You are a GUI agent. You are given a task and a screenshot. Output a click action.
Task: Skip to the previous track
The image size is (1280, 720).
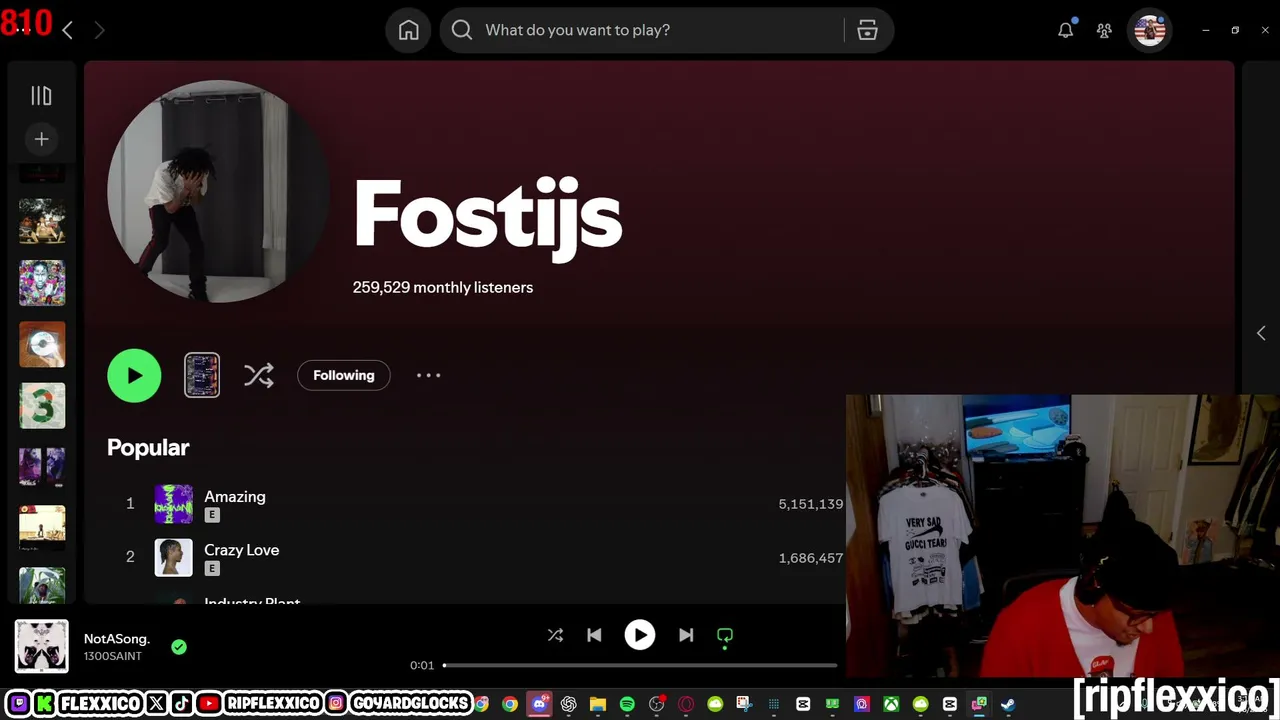[594, 635]
